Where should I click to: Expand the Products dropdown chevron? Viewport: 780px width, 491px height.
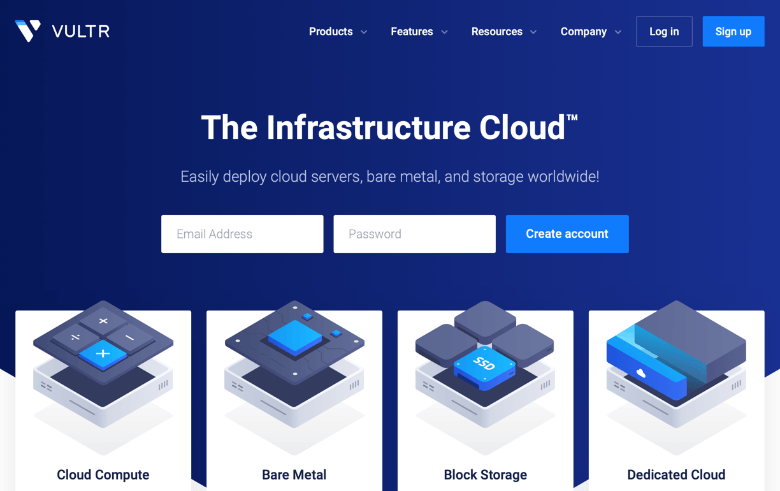click(x=364, y=32)
